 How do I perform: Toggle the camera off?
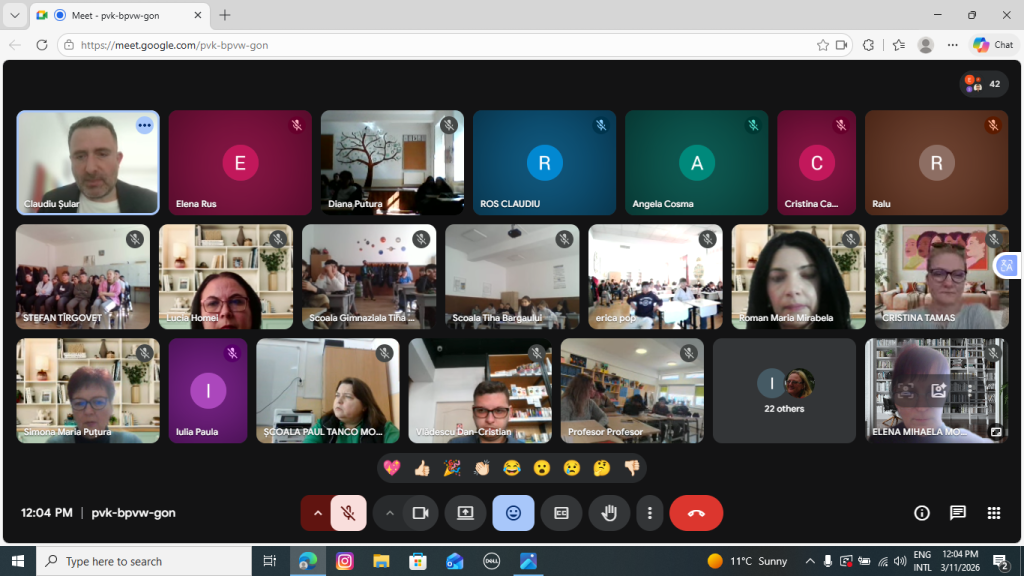click(x=420, y=513)
